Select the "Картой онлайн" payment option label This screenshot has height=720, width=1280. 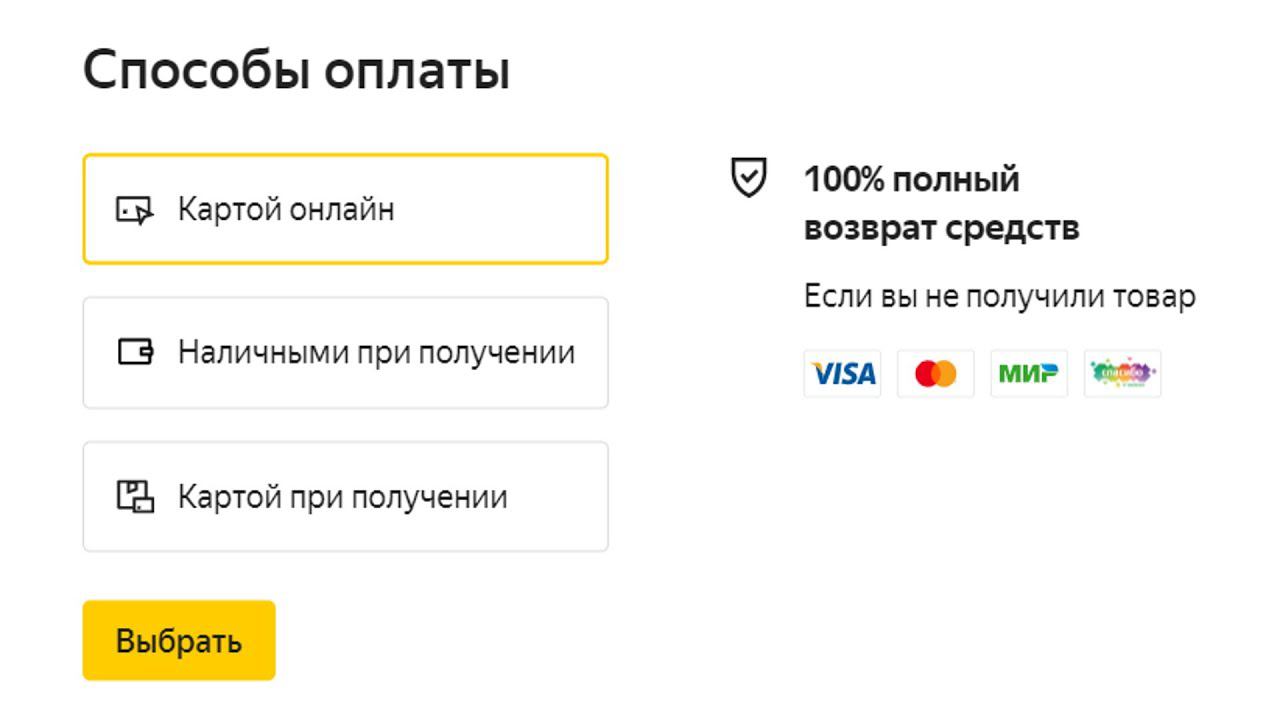286,210
